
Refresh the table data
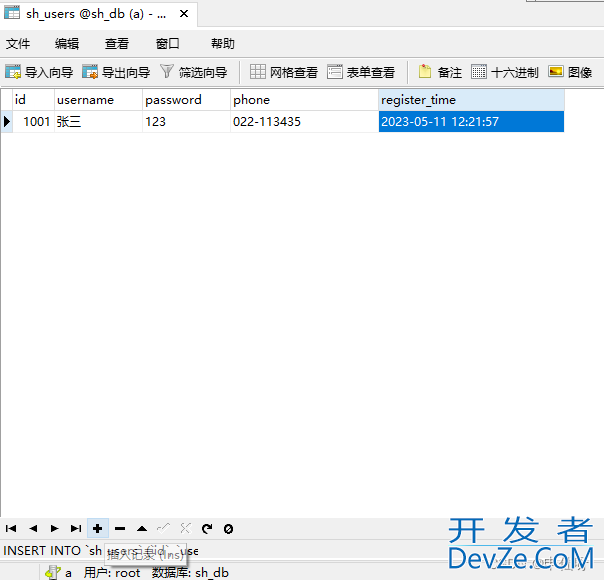click(207, 528)
